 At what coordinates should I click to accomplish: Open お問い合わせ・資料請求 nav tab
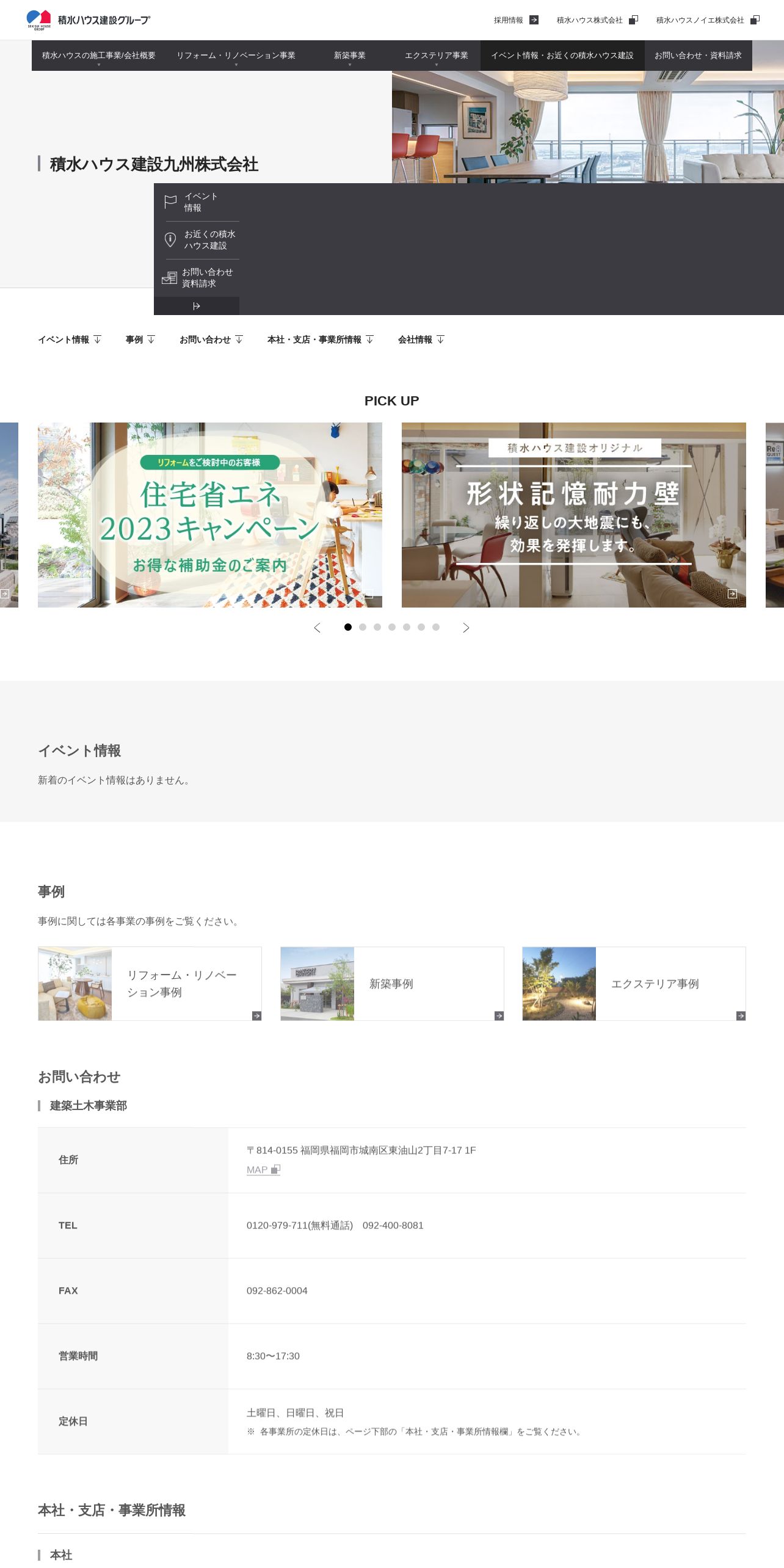699,56
